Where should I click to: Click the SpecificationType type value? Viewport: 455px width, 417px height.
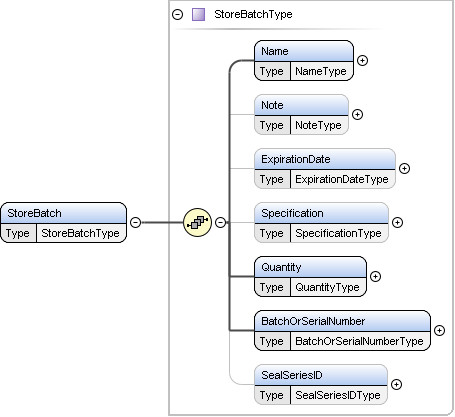338,233
